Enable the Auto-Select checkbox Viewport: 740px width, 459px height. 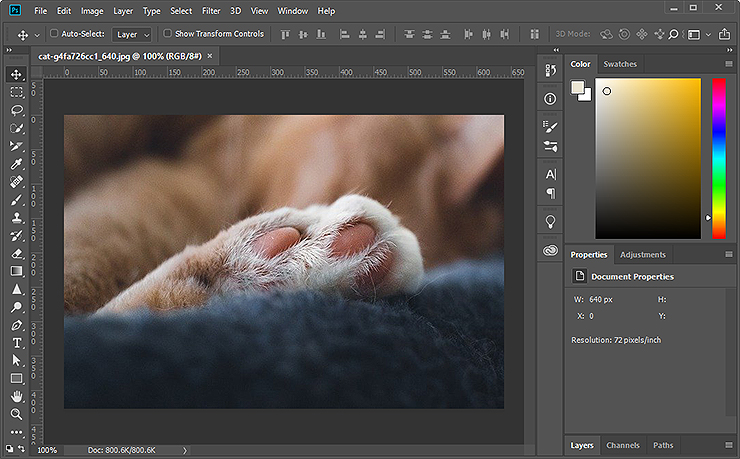[54, 33]
